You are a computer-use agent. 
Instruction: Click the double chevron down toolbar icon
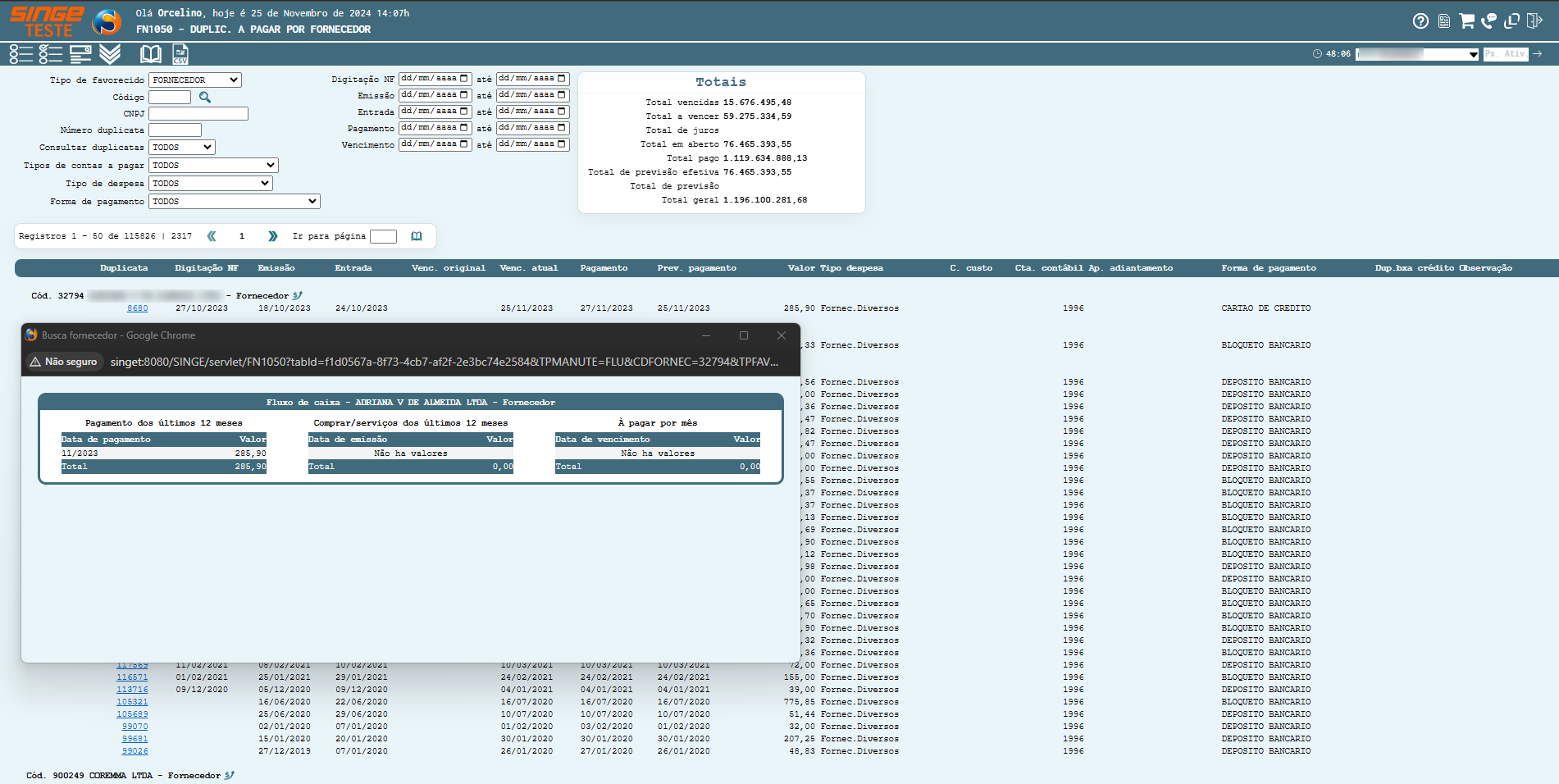[110, 55]
